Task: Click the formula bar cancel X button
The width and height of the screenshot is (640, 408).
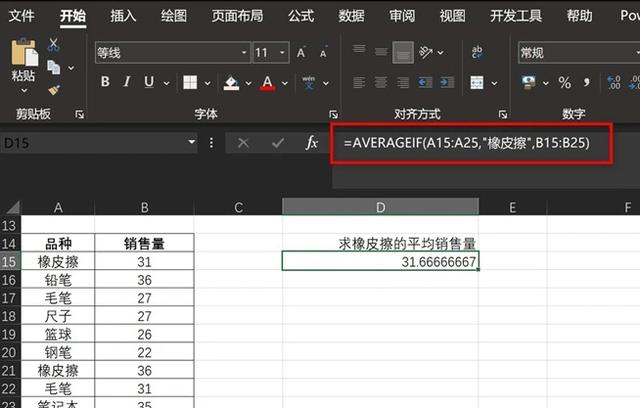Action: (x=241, y=143)
